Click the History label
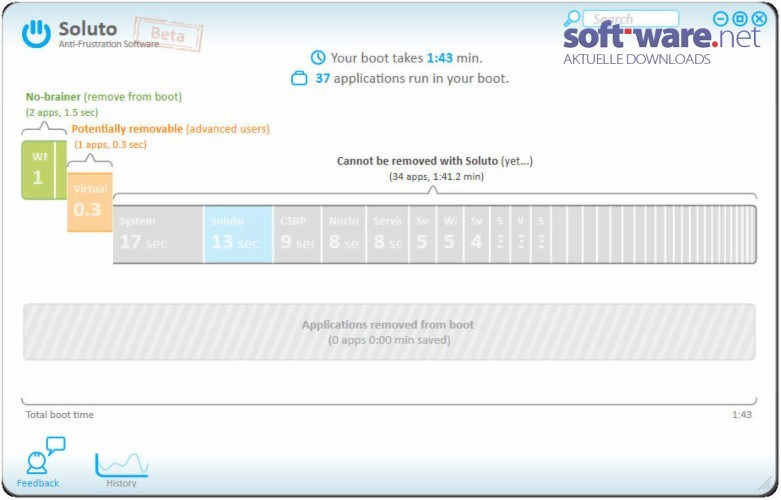This screenshot has width=781, height=500. [121, 483]
